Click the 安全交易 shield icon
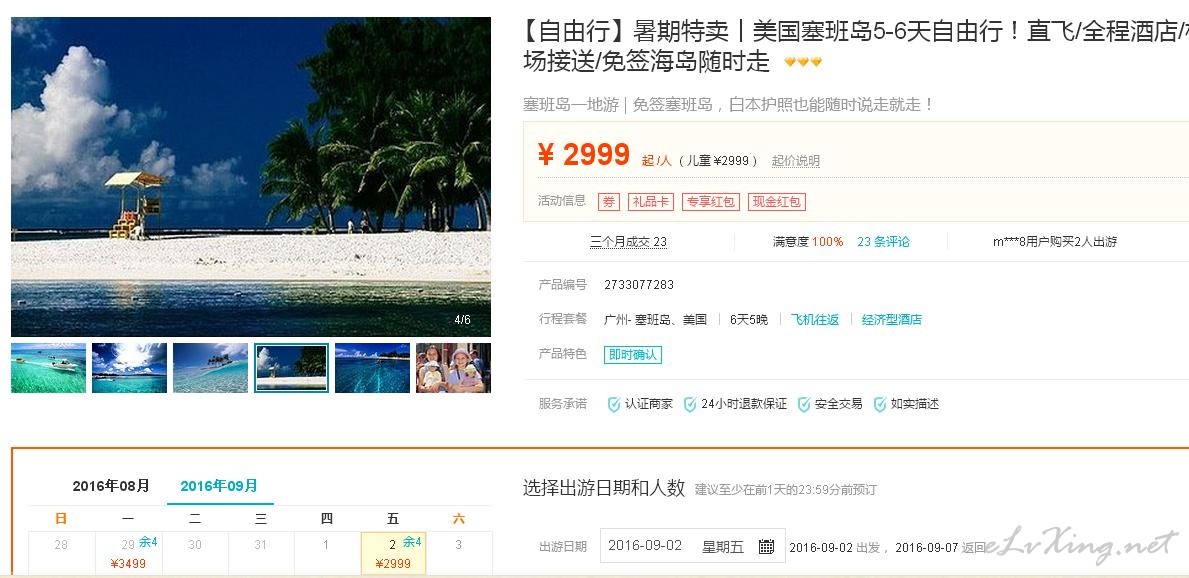The height and width of the screenshot is (578, 1189). [x=803, y=404]
